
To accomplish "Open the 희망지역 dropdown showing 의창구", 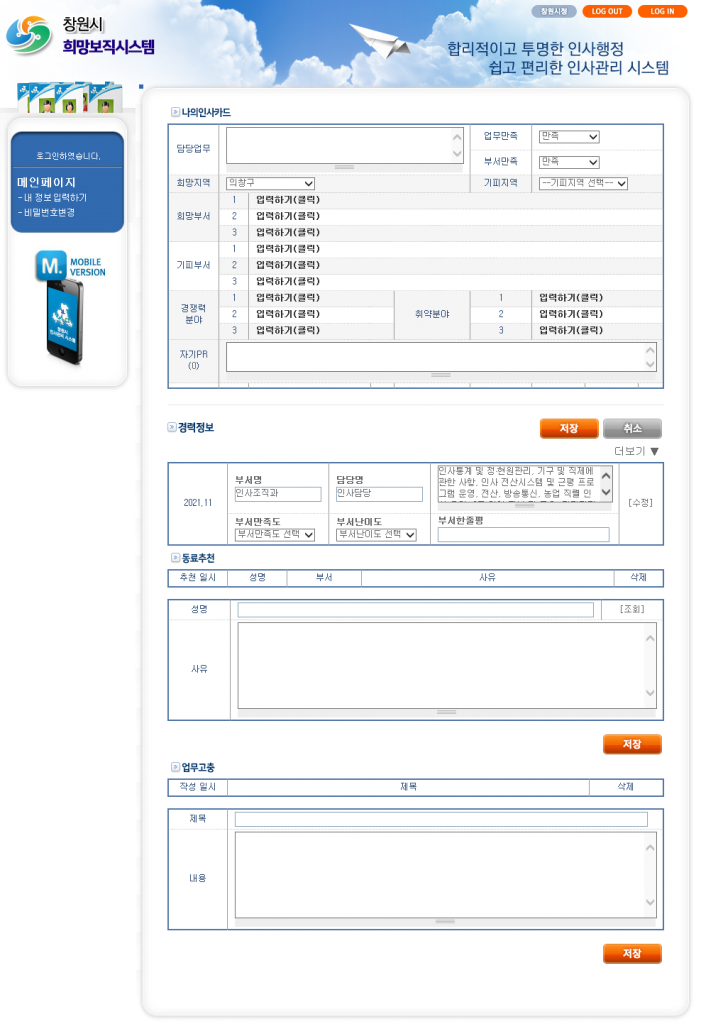I will 270,183.
